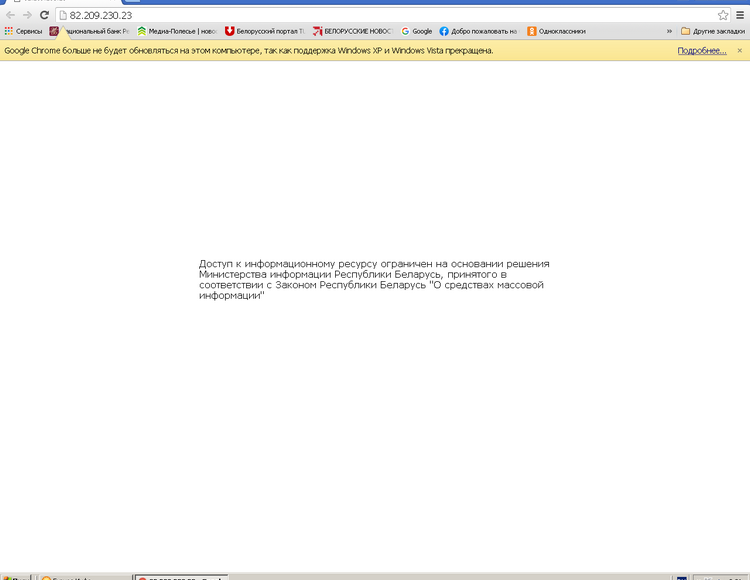Open the Facebook 'Добро пожаловать' bookmark
Screen dimensions: 750x580
click(479, 31)
